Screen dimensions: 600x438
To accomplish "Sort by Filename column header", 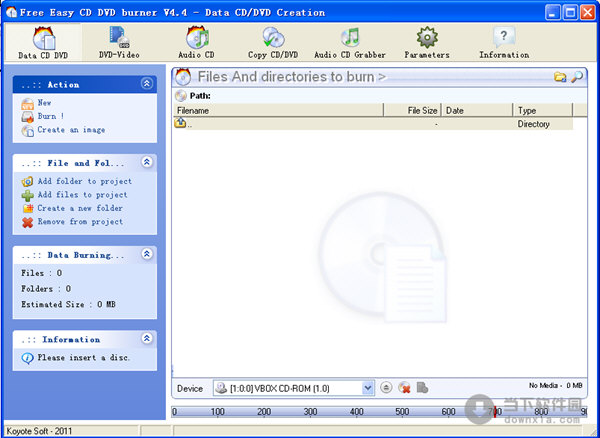I will coord(278,111).
